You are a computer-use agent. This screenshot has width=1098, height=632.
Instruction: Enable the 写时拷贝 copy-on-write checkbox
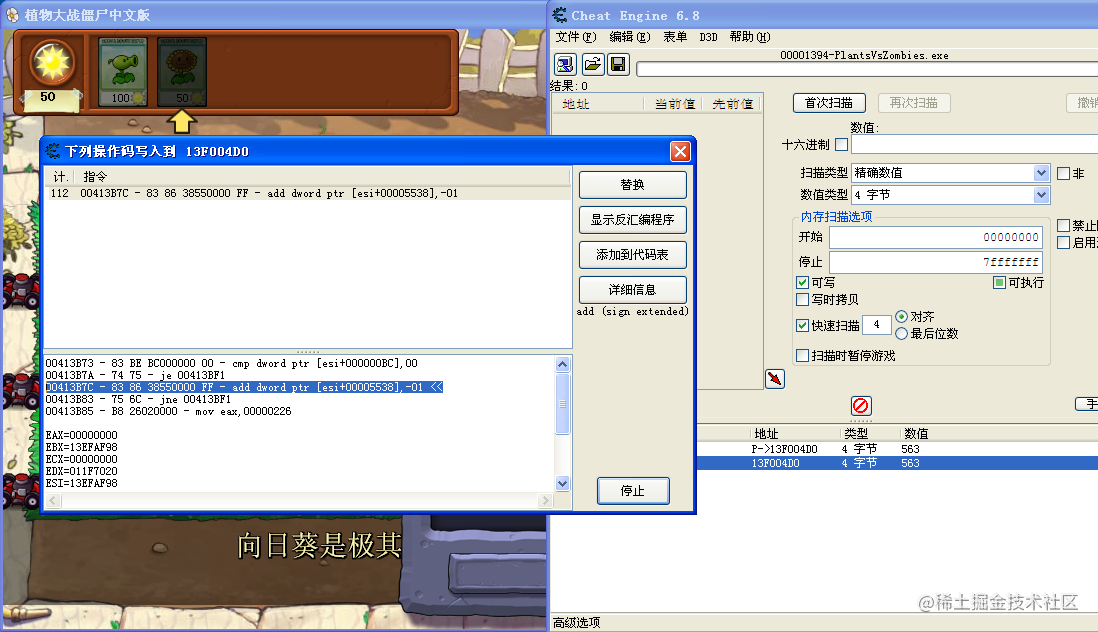tap(802, 300)
